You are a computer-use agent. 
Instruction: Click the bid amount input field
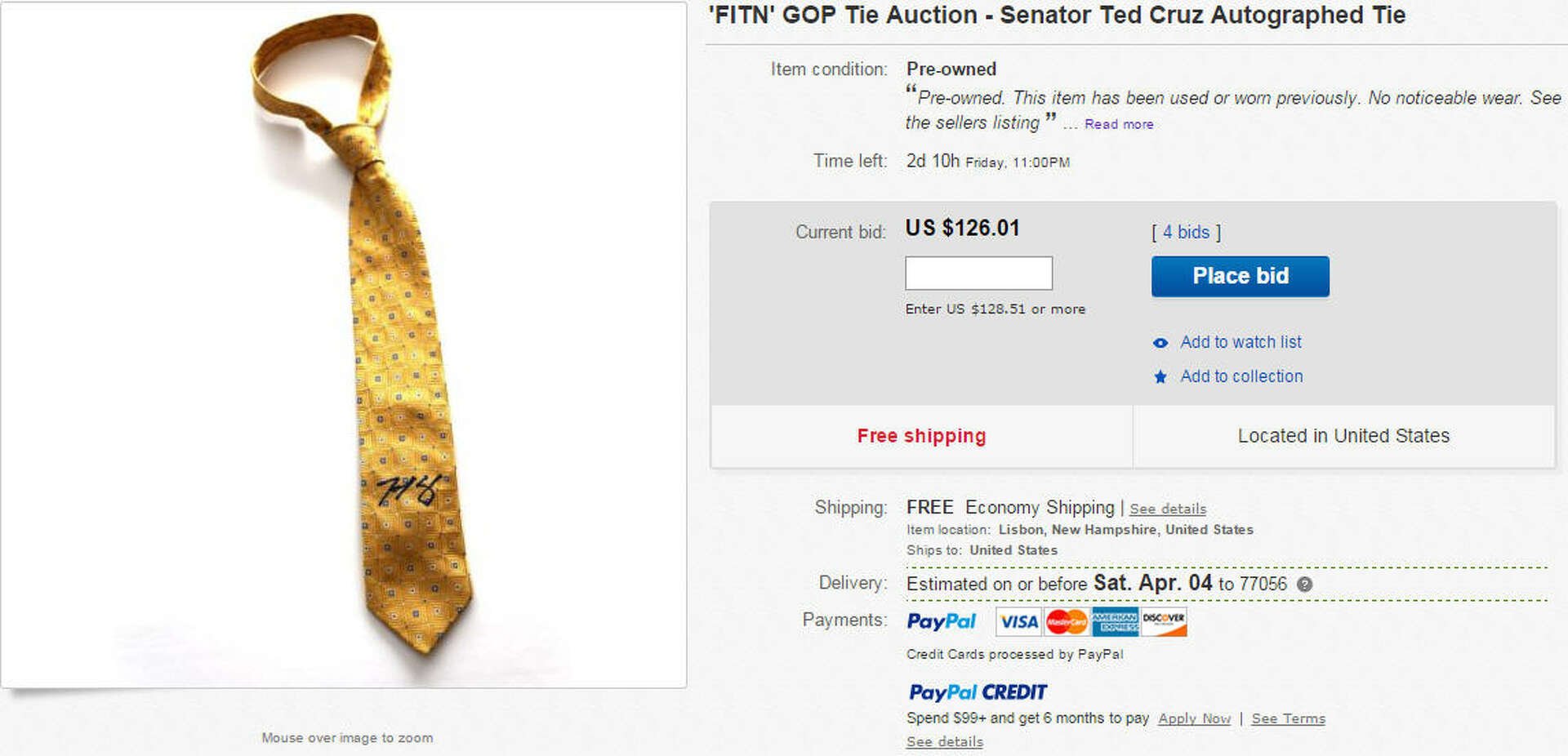978,273
